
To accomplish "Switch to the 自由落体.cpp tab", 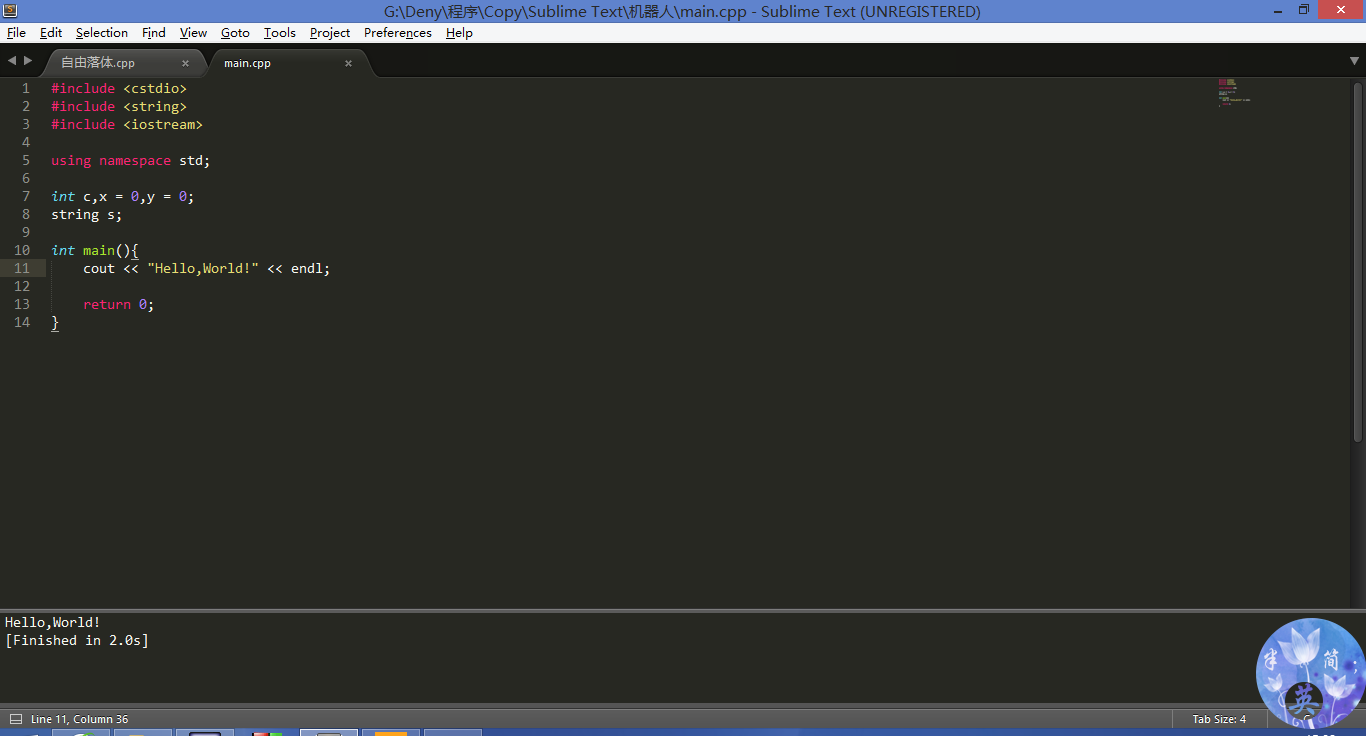I will pyautogui.click(x=98, y=62).
